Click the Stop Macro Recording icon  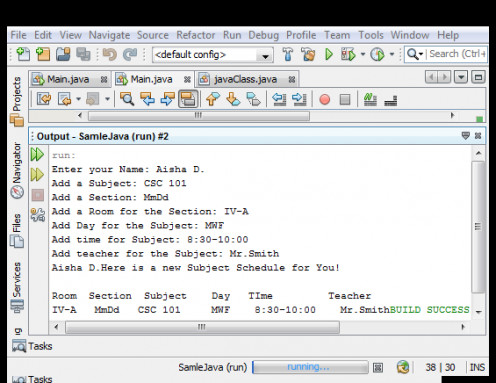345,99
